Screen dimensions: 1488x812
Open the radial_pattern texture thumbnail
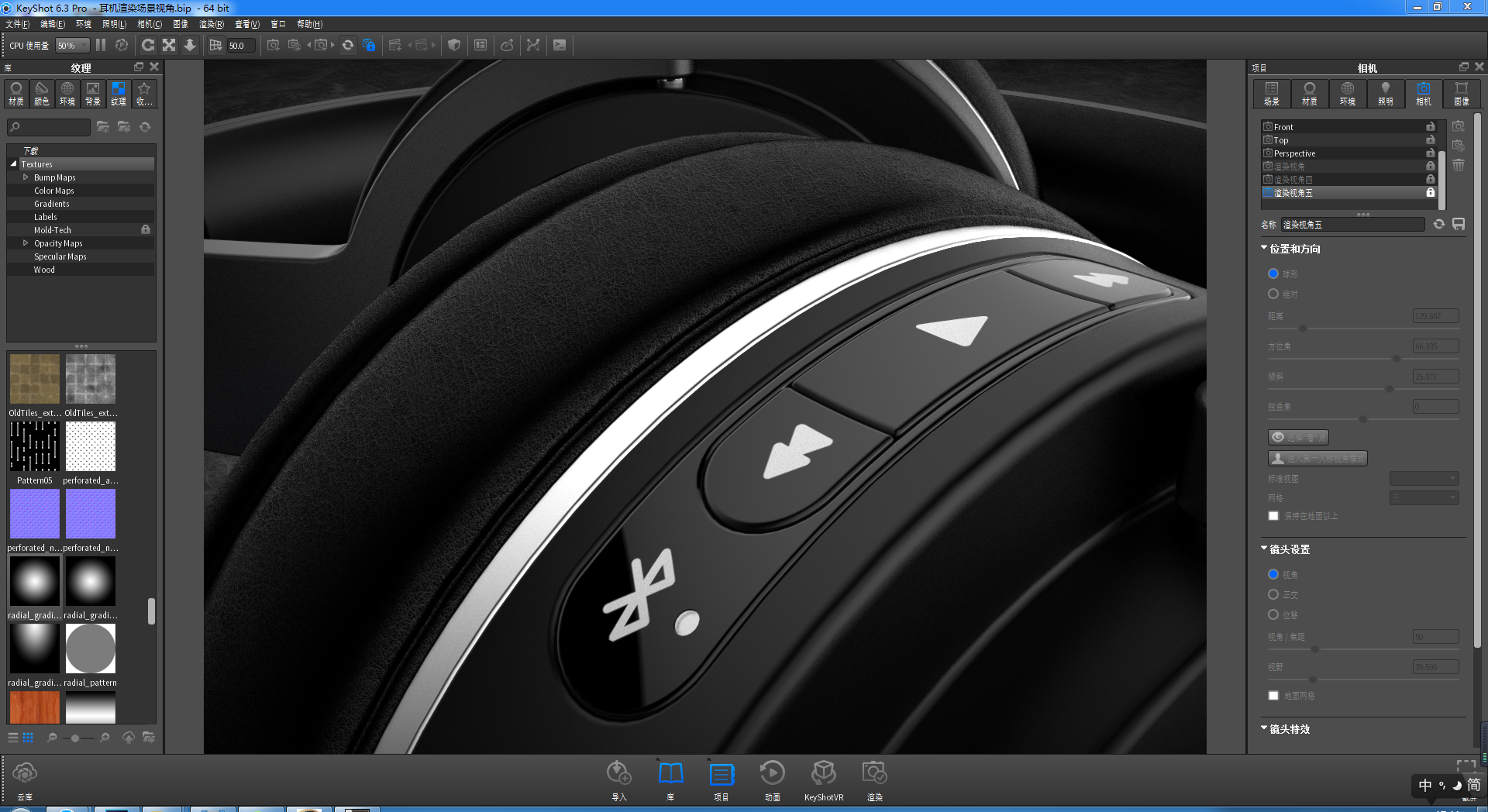coord(90,649)
